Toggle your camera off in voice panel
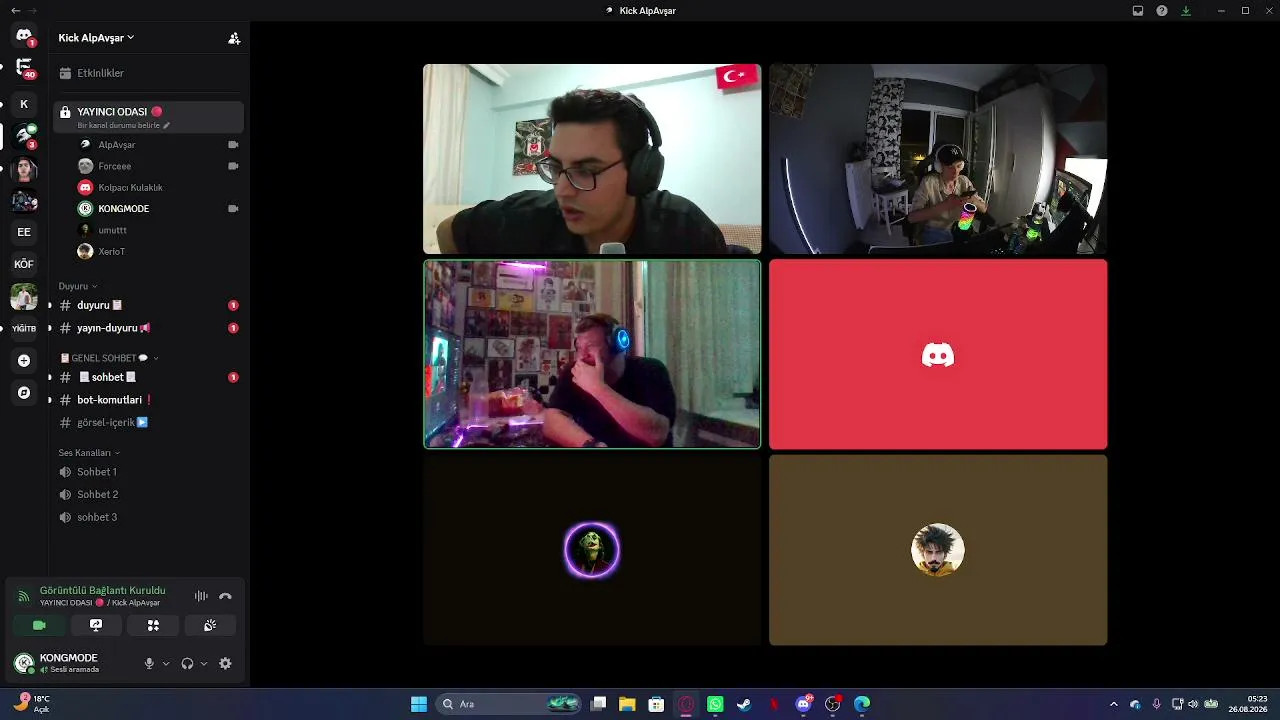1280x720 pixels. click(39, 625)
